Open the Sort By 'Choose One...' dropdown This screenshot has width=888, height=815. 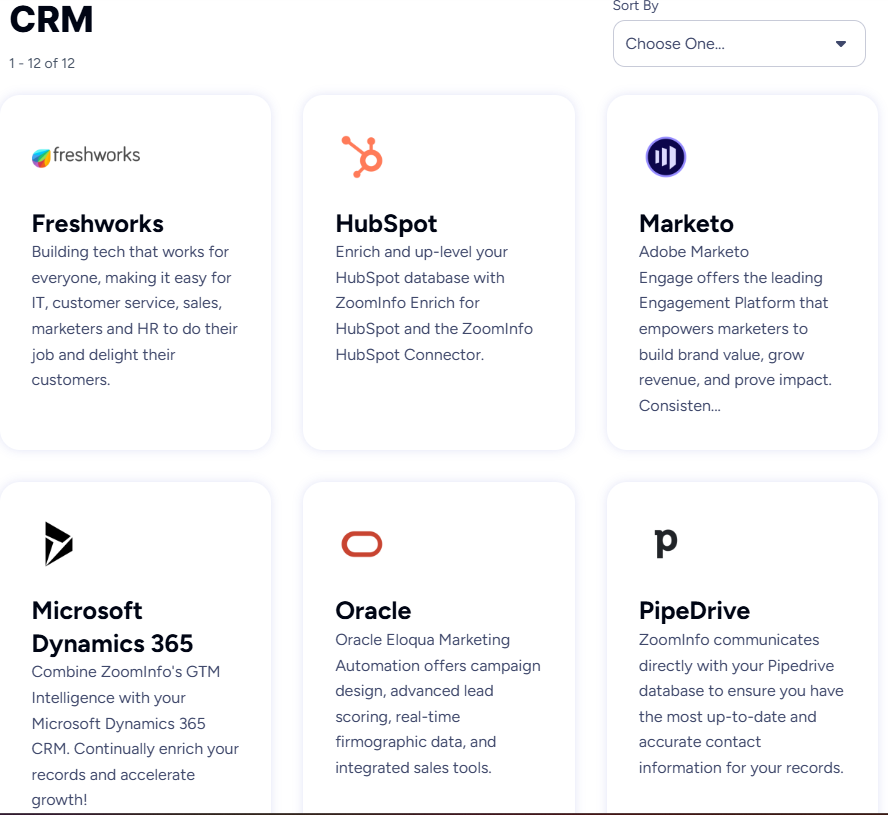(x=739, y=44)
